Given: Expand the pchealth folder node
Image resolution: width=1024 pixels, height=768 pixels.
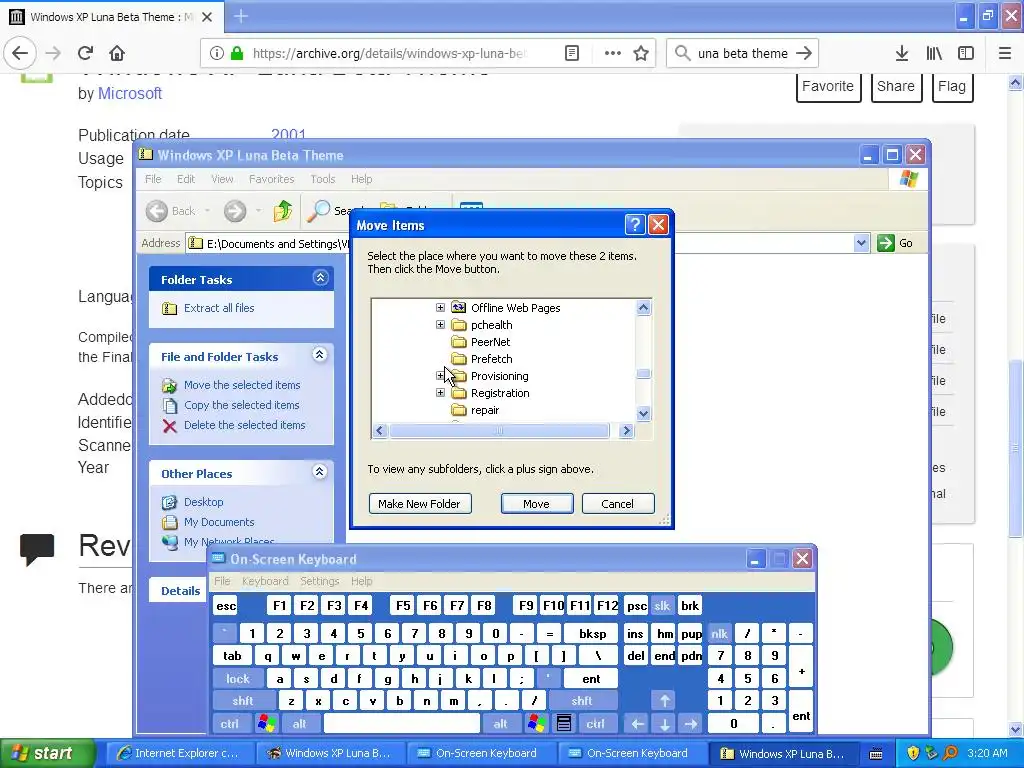Looking at the screenshot, I should click(x=440, y=325).
